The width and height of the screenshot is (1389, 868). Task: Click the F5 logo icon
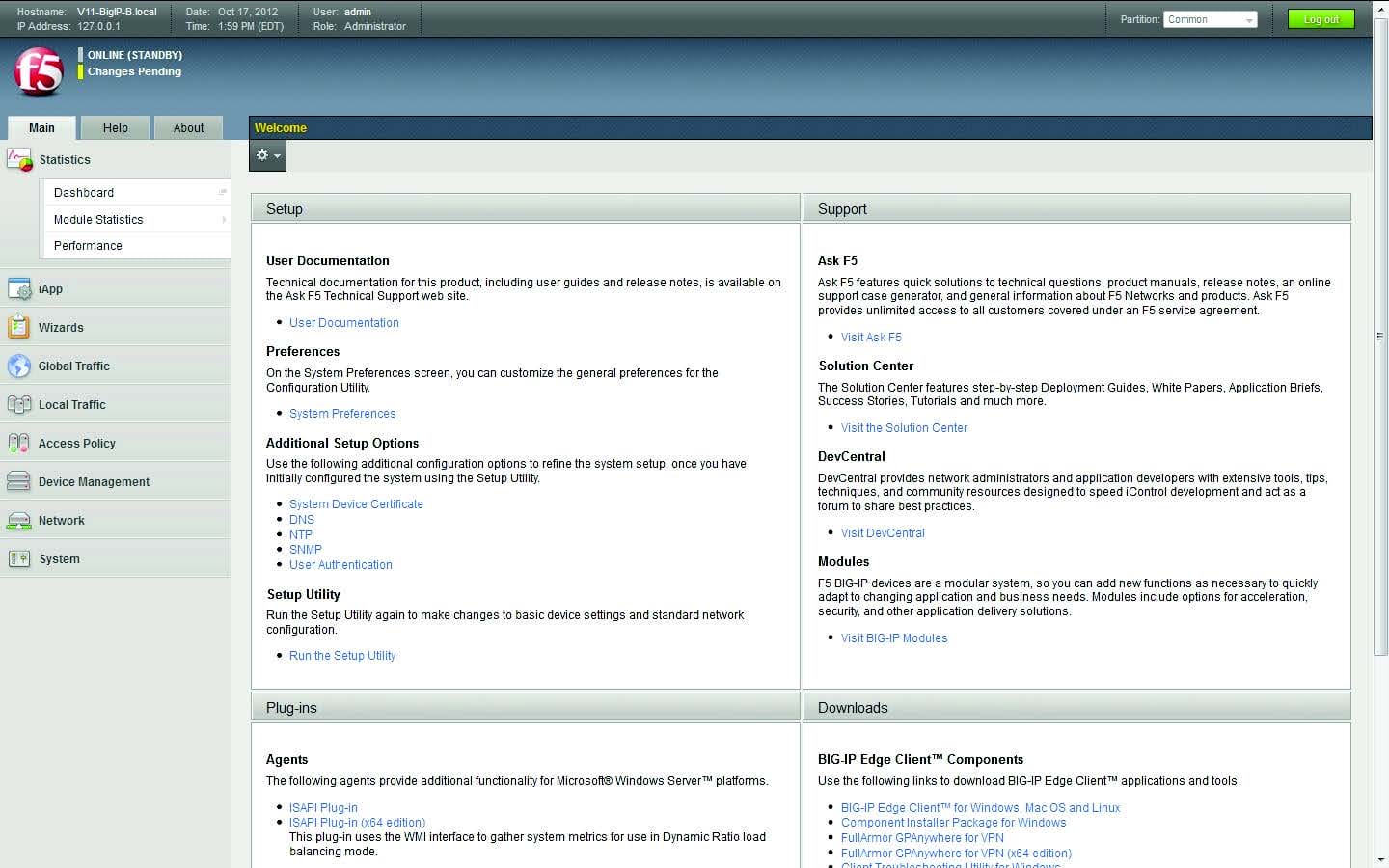(x=39, y=72)
